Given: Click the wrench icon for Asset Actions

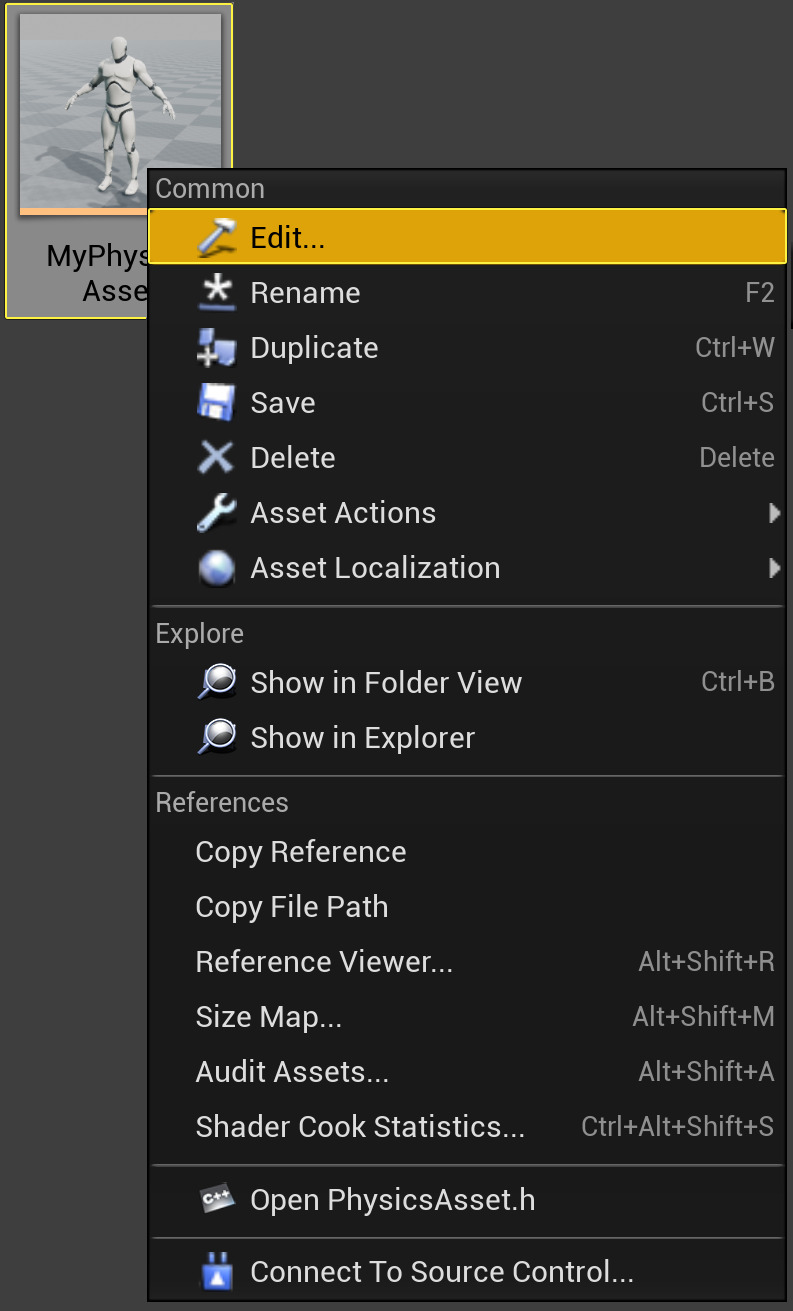Looking at the screenshot, I should (x=216, y=513).
